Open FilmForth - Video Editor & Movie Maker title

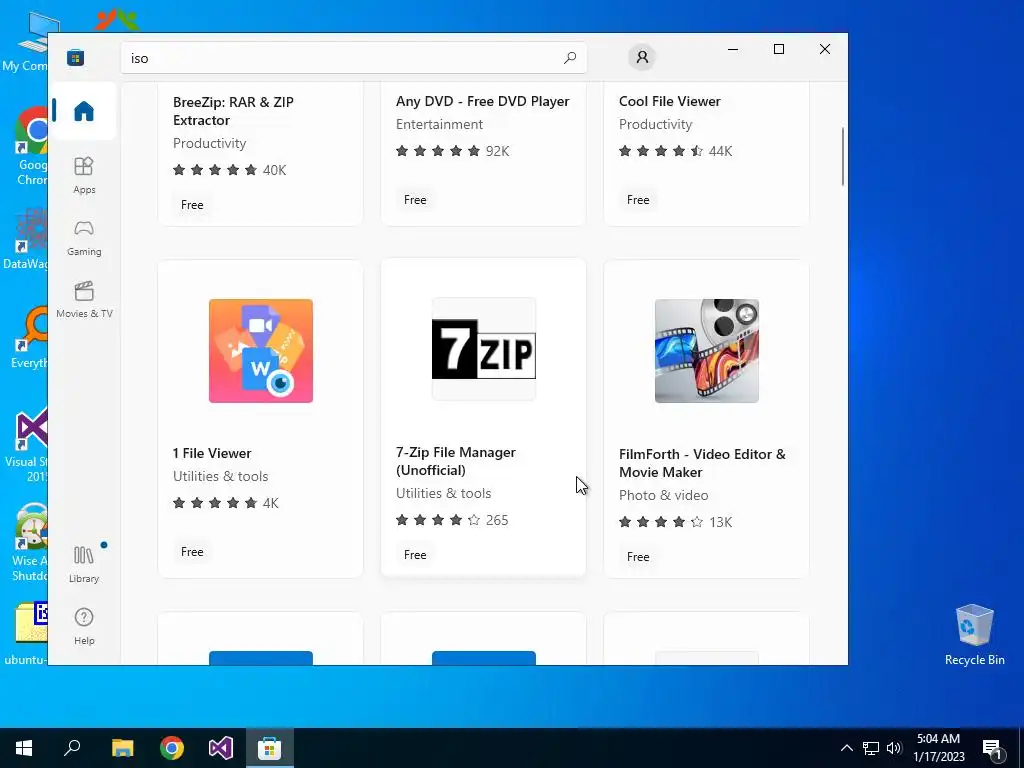click(x=702, y=463)
